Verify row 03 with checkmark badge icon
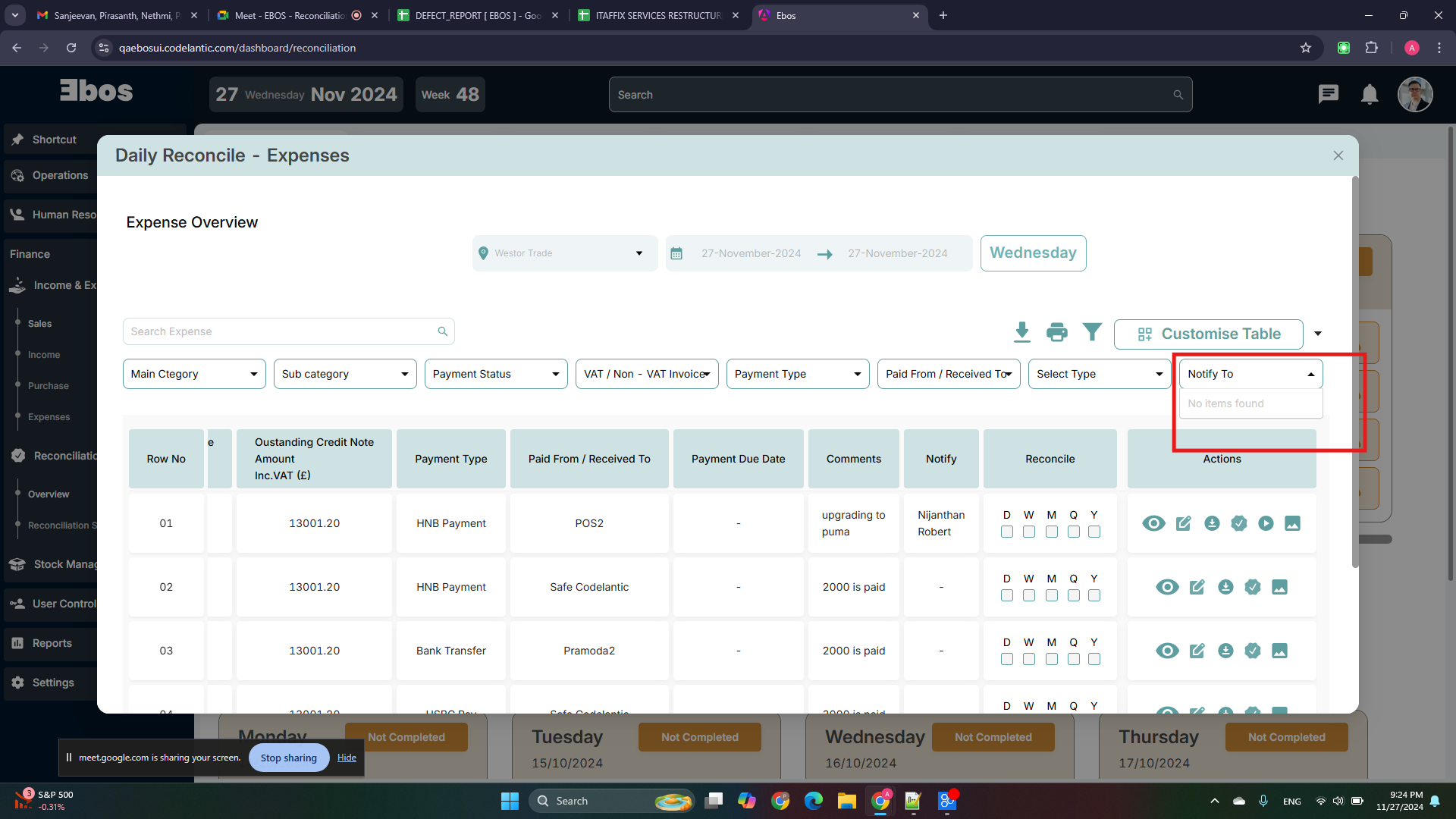The height and width of the screenshot is (819, 1456). tap(1253, 651)
